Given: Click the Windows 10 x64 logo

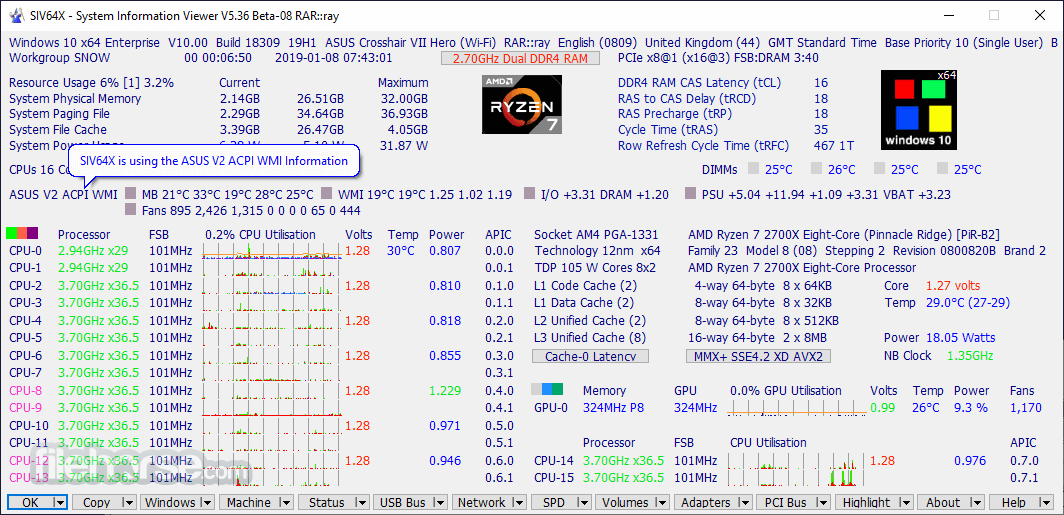Looking at the screenshot, I should pos(919,109).
